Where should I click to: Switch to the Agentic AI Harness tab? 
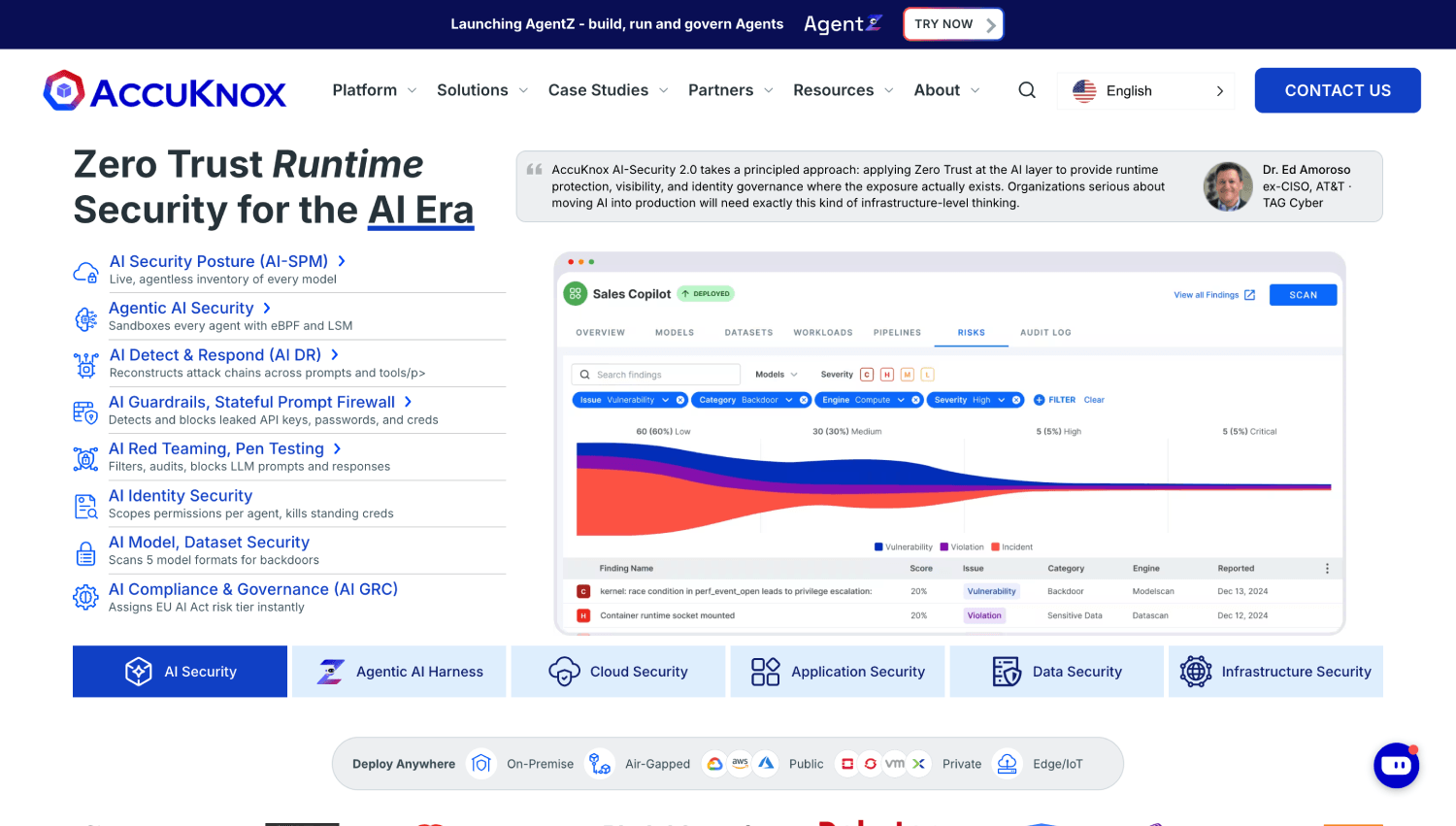(x=399, y=672)
